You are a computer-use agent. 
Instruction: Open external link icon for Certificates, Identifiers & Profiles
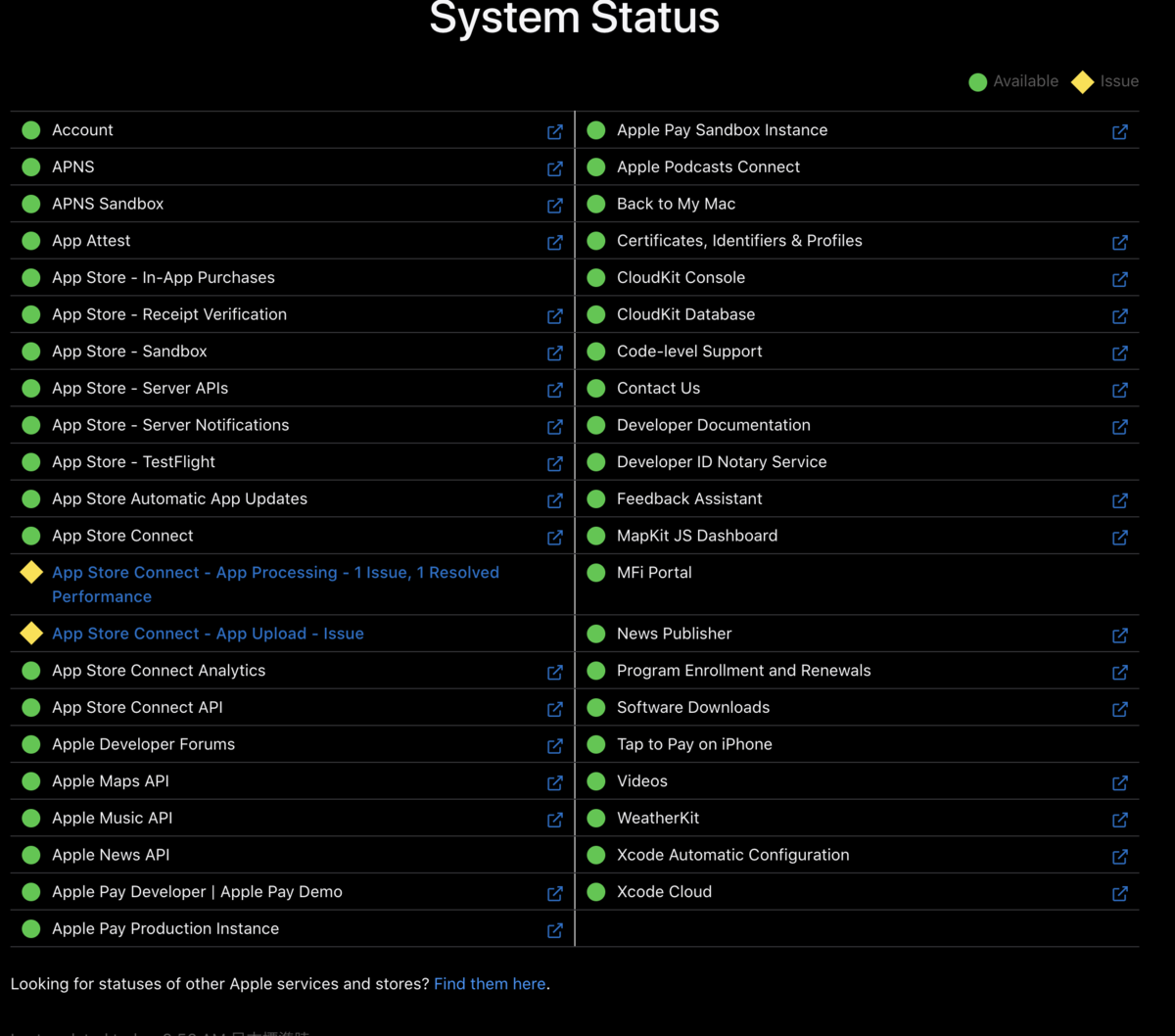[1120, 242]
